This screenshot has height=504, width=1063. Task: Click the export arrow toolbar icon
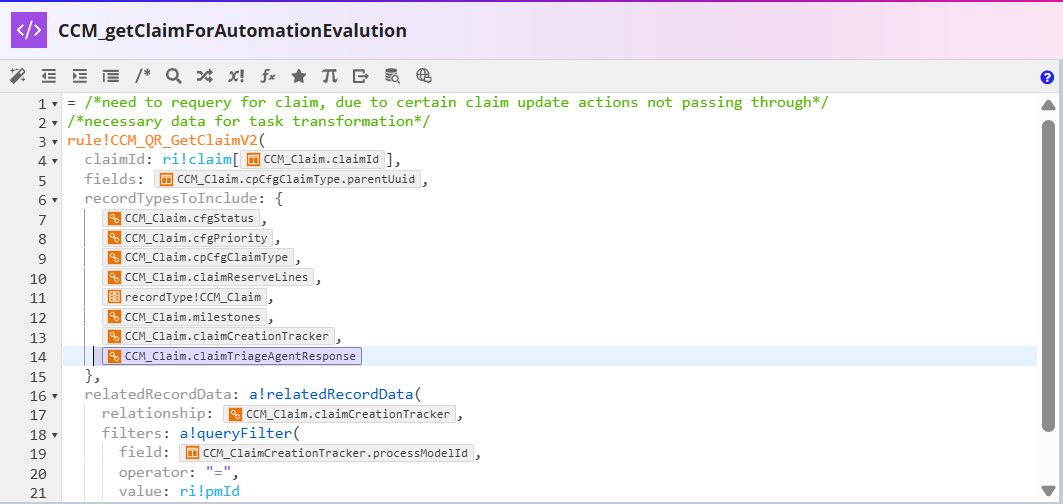click(361, 76)
